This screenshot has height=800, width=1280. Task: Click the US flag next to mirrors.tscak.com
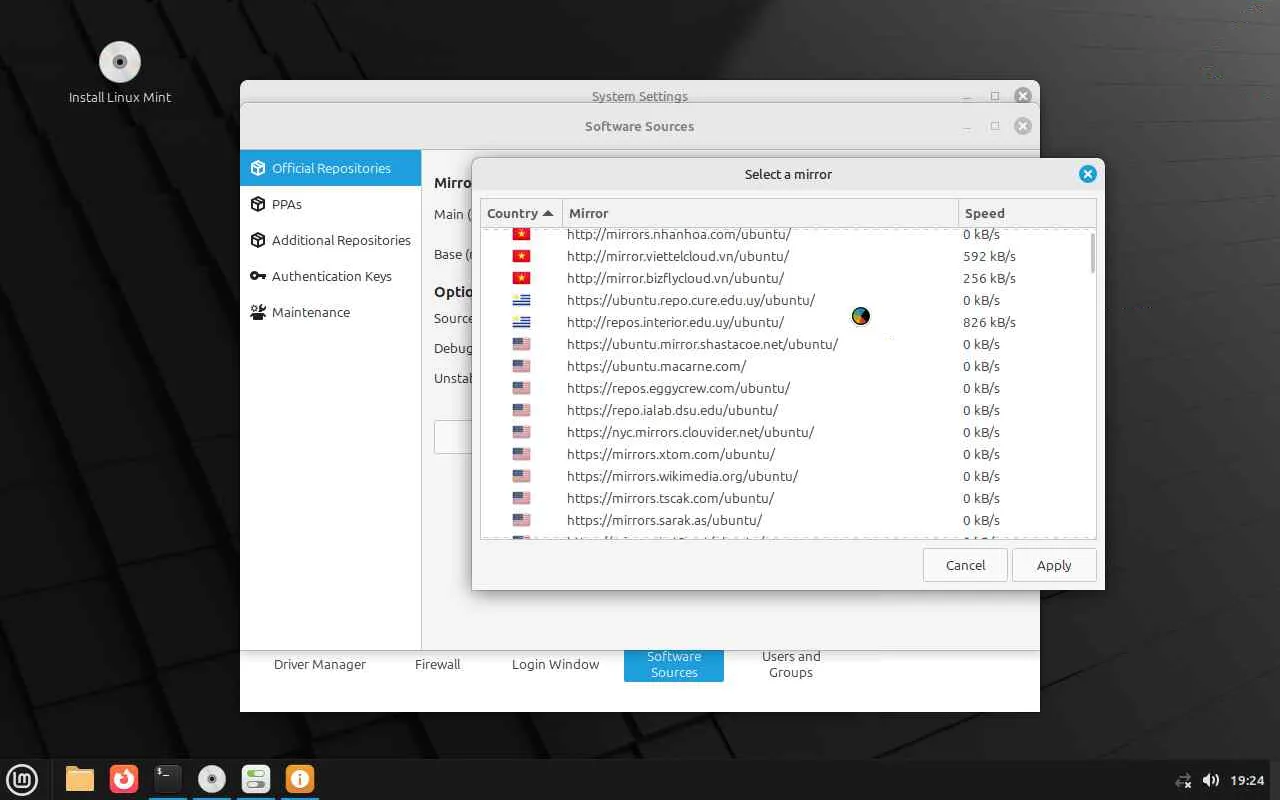pyautogui.click(x=521, y=498)
